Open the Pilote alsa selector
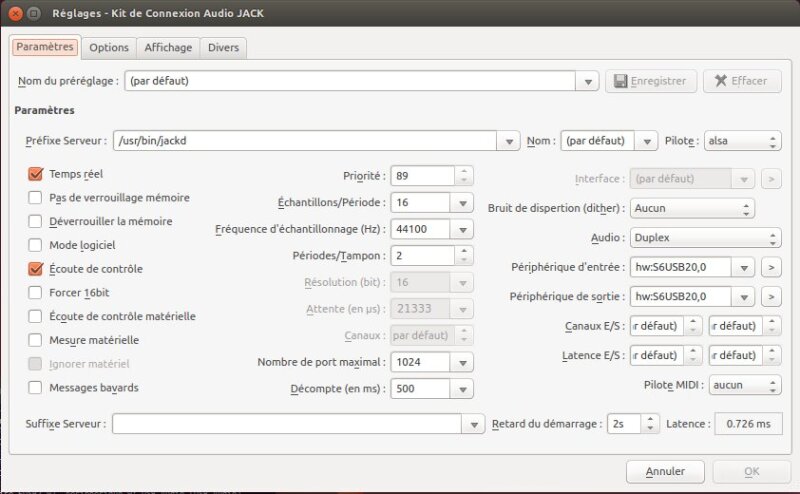The width and height of the screenshot is (800, 494). coord(742,141)
